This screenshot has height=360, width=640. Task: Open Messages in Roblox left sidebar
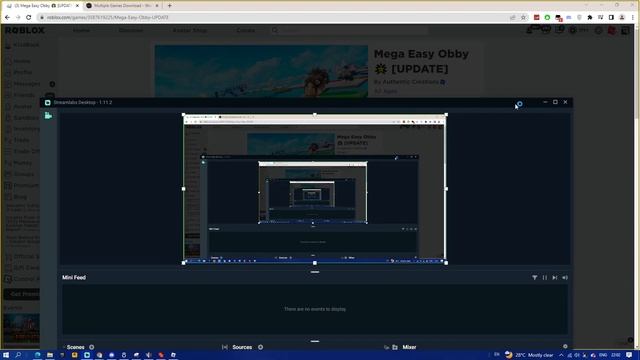(27, 84)
